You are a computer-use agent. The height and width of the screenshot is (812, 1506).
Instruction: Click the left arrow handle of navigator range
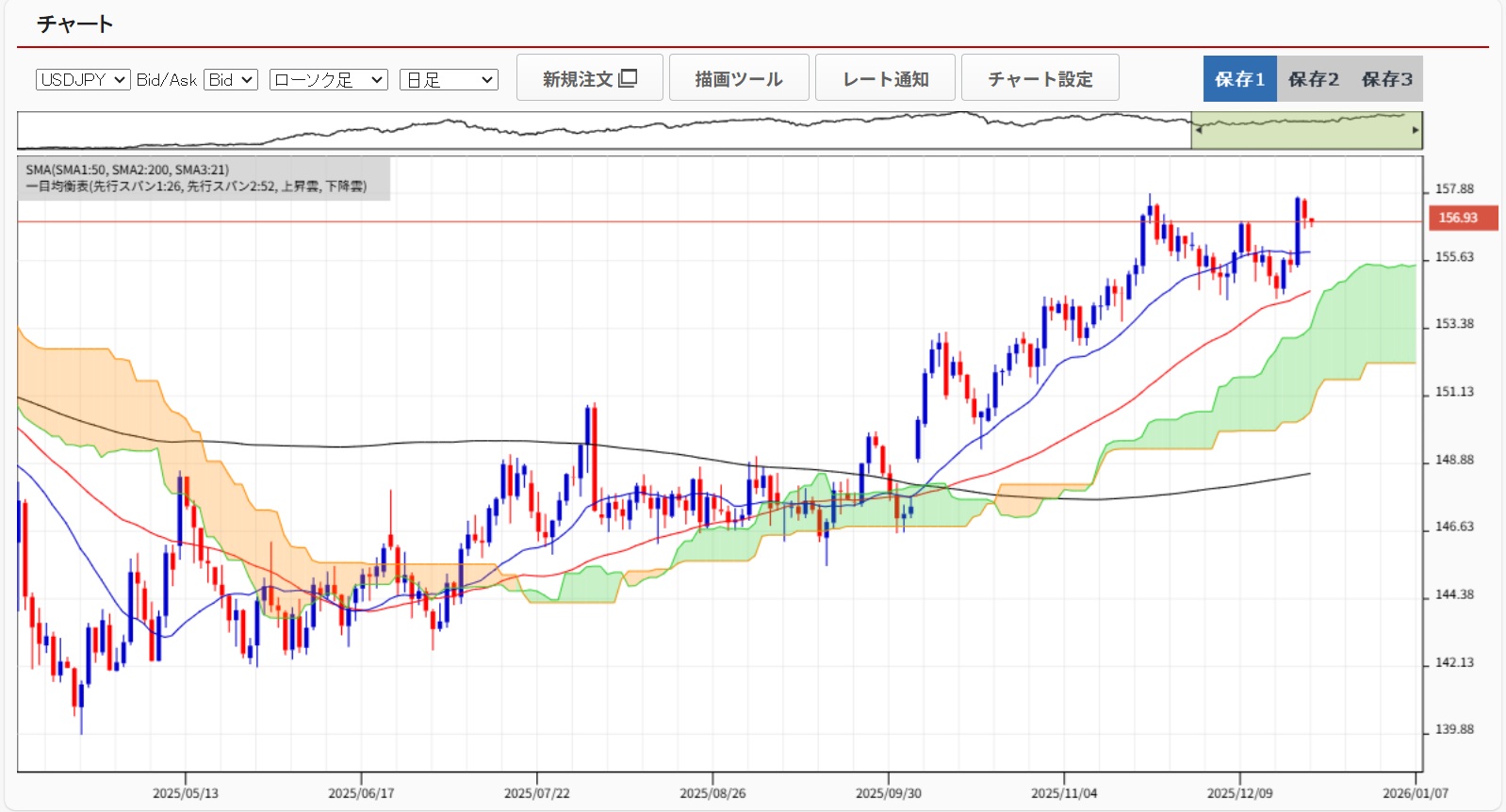click(x=1199, y=131)
